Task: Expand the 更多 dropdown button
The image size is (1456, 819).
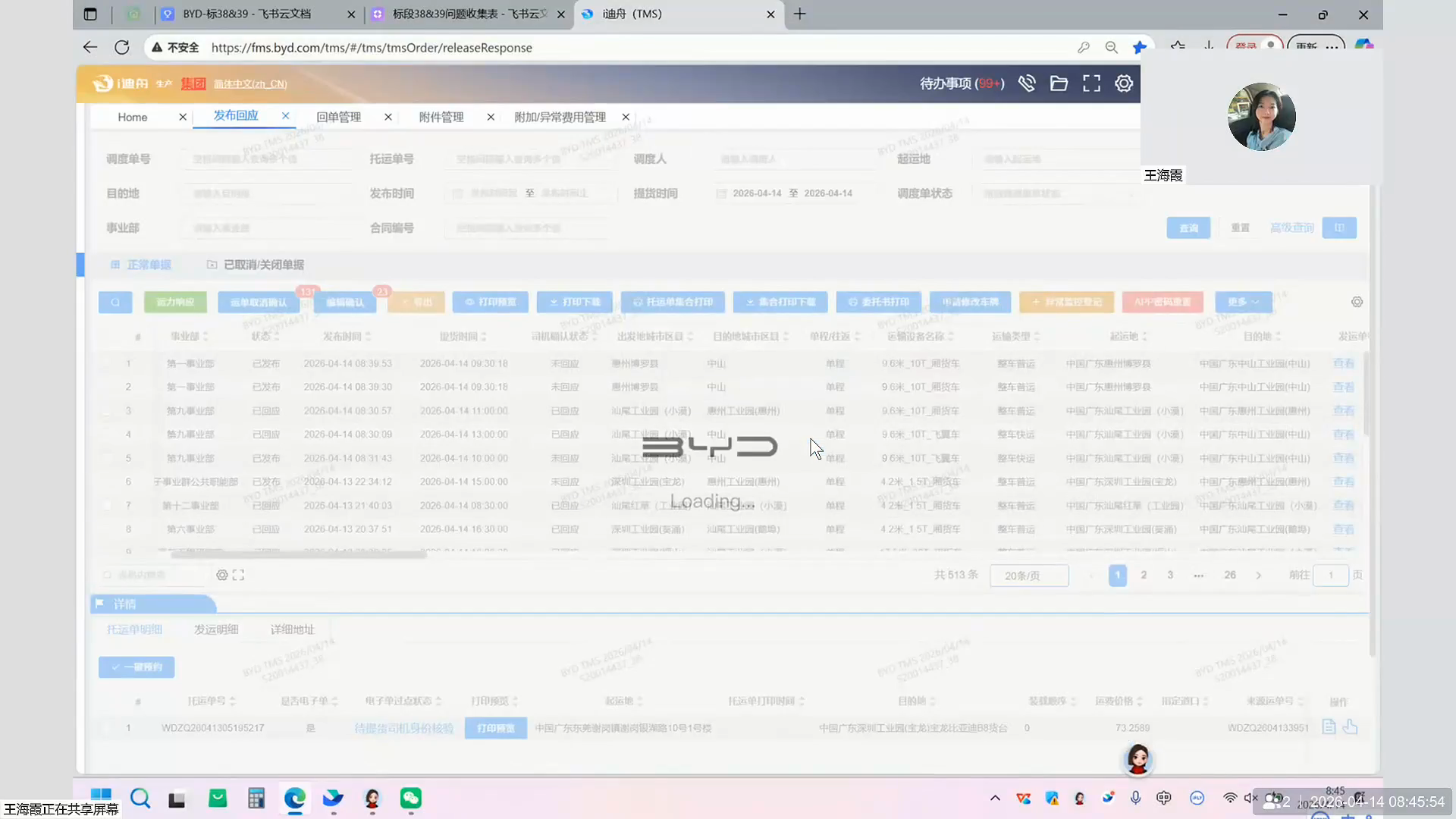Action: click(1243, 302)
